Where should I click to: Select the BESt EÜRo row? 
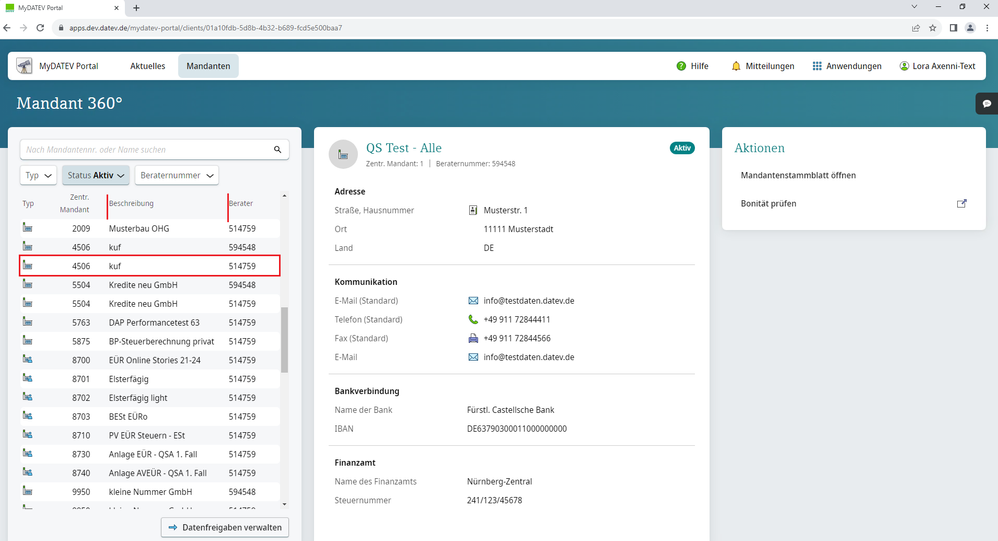pyautogui.click(x=150, y=416)
